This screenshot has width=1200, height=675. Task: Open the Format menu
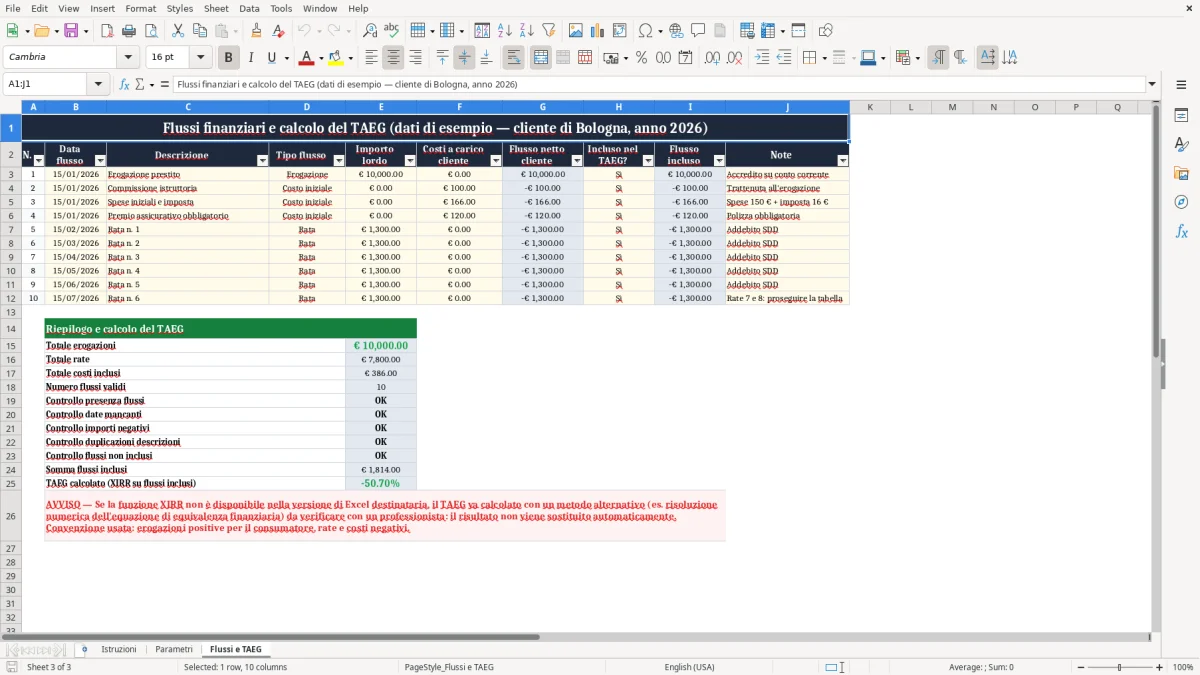140,8
